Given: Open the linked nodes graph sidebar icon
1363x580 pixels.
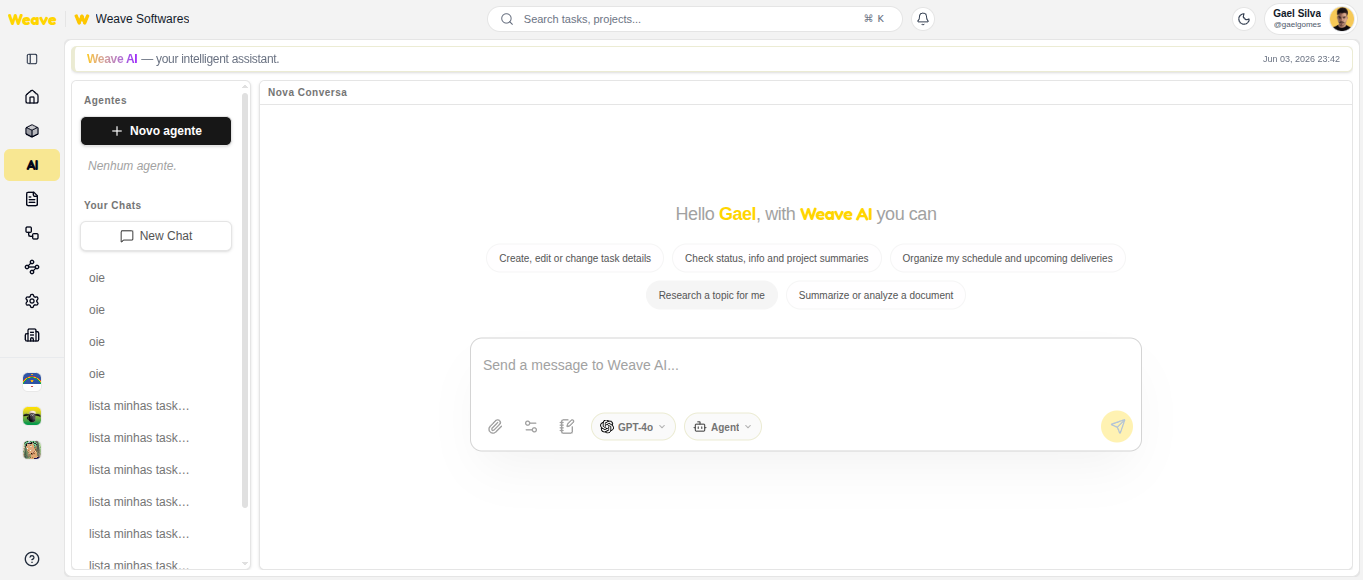Looking at the screenshot, I should [32, 267].
